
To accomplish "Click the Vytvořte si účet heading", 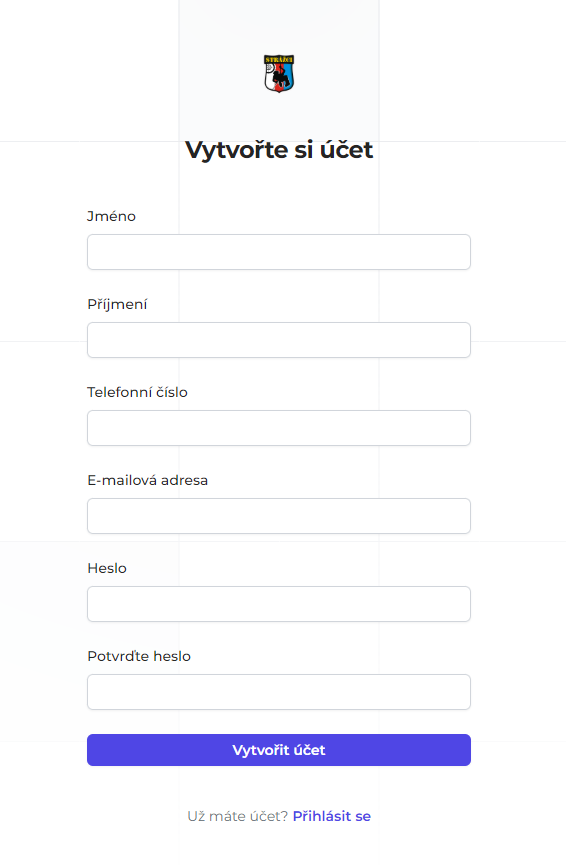I will [279, 150].
